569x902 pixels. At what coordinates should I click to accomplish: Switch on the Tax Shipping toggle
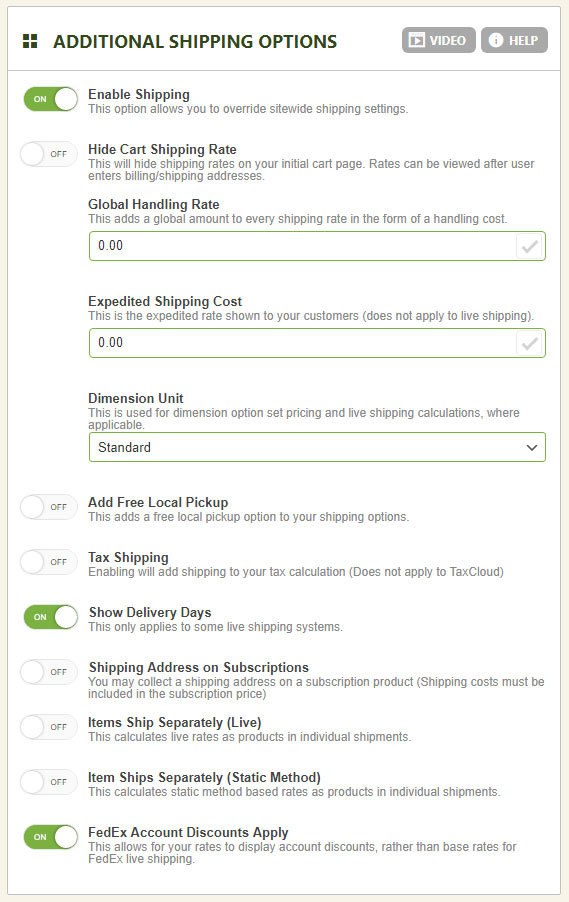tap(48, 562)
